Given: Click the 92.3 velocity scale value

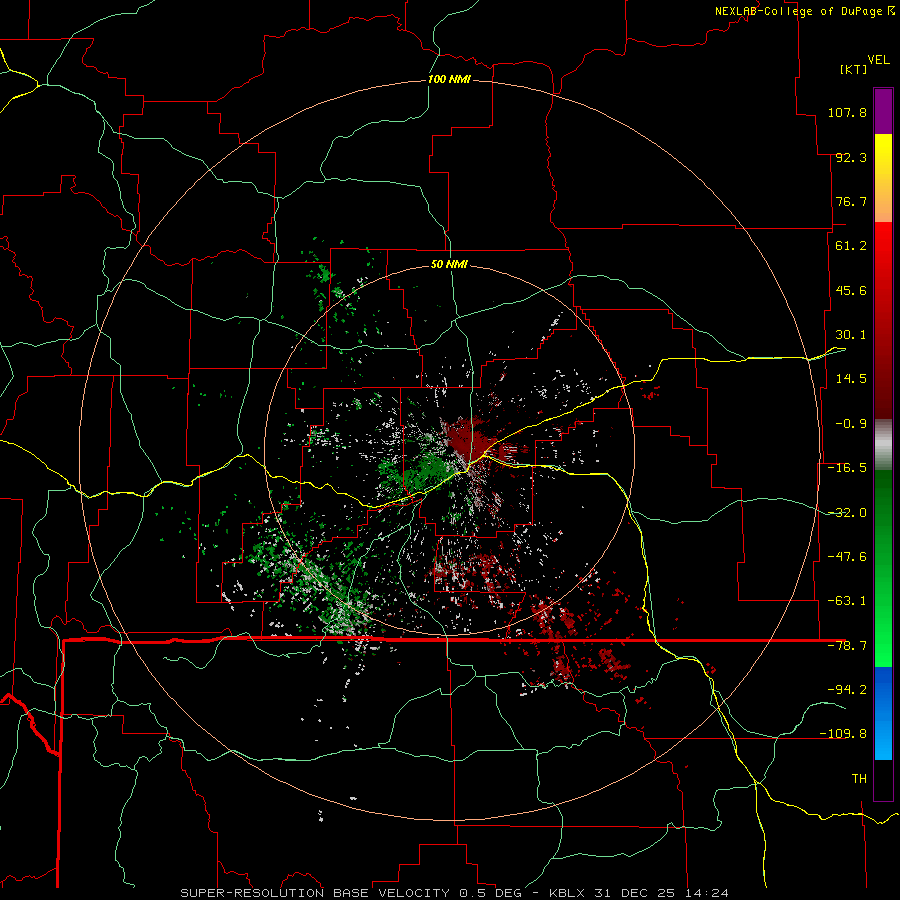Looking at the screenshot, I should pyautogui.click(x=851, y=157).
